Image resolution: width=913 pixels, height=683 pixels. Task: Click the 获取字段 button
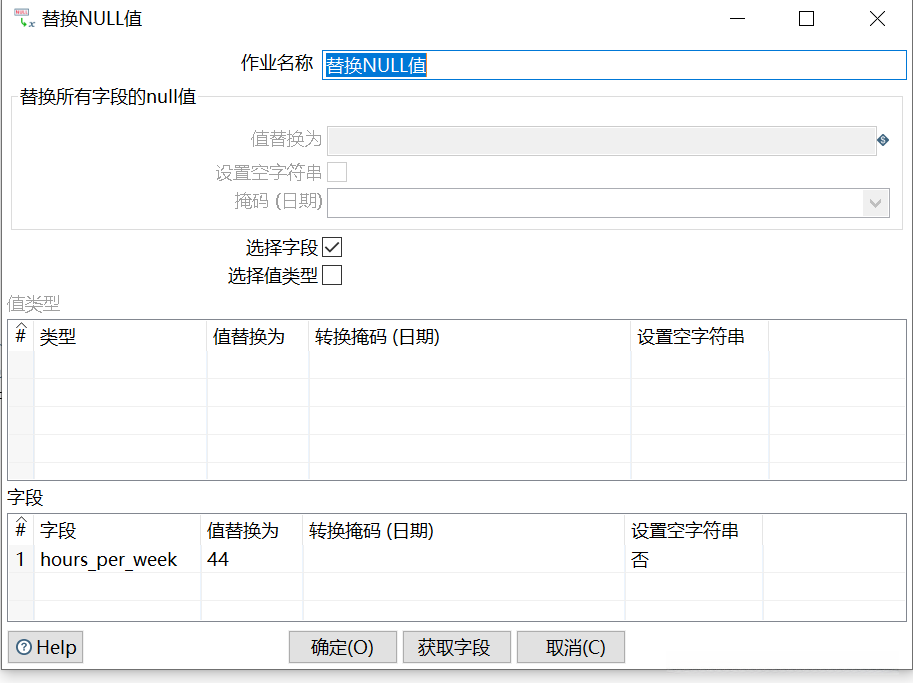click(456, 647)
